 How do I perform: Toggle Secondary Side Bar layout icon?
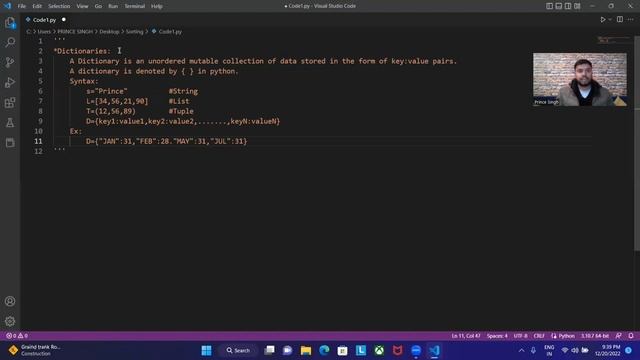point(568,6)
